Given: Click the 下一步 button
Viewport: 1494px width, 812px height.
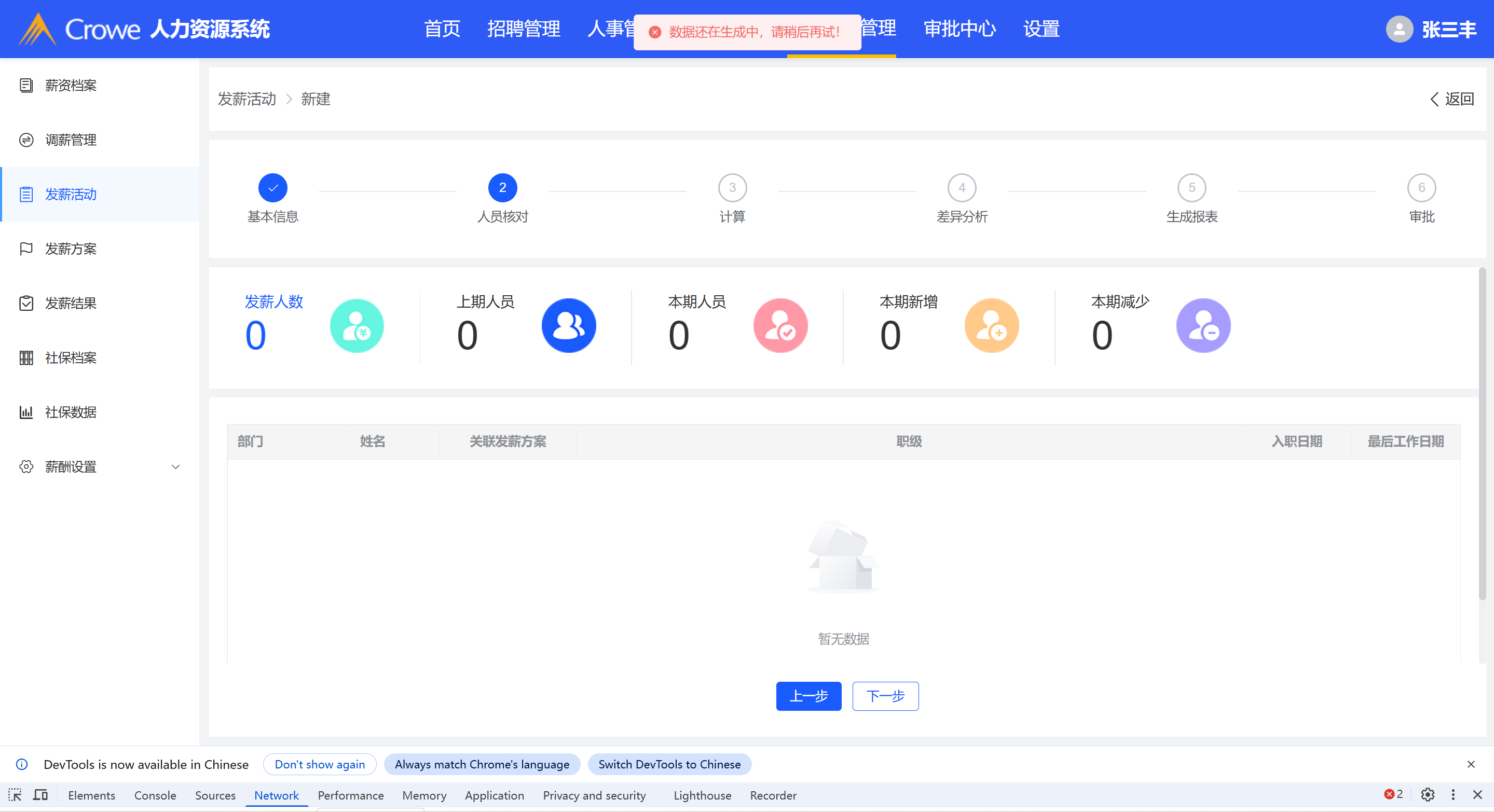Looking at the screenshot, I should tap(885, 696).
